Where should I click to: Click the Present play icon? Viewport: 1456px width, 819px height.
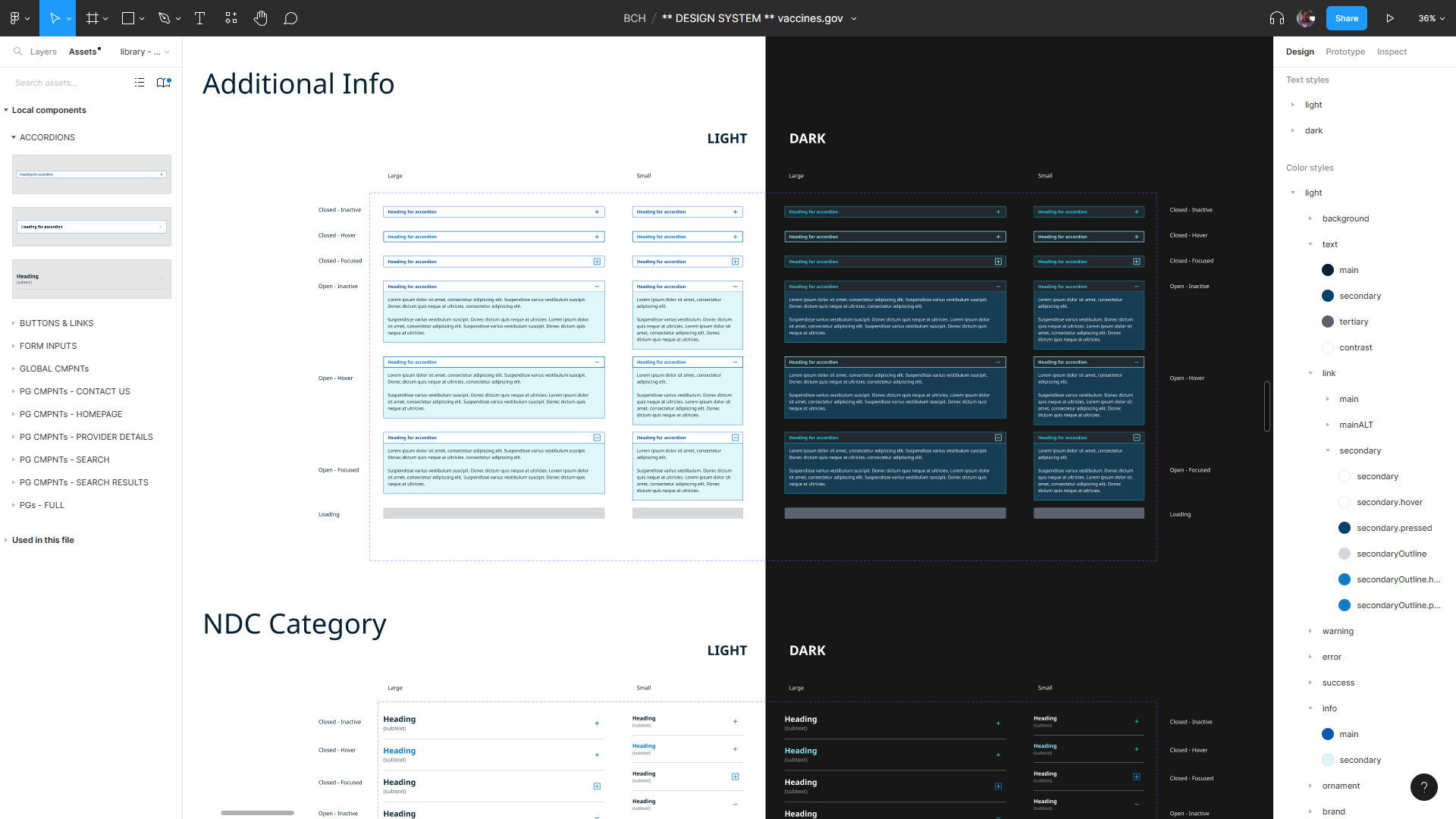tap(1390, 18)
